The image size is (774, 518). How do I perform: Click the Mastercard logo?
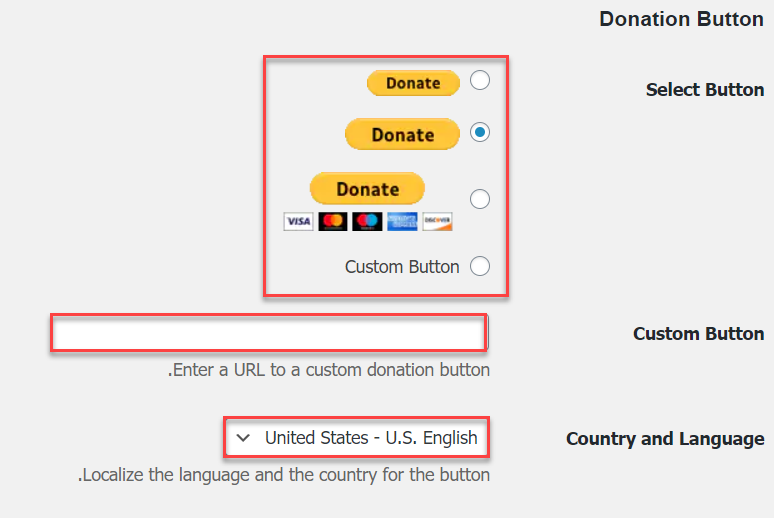[x=332, y=221]
